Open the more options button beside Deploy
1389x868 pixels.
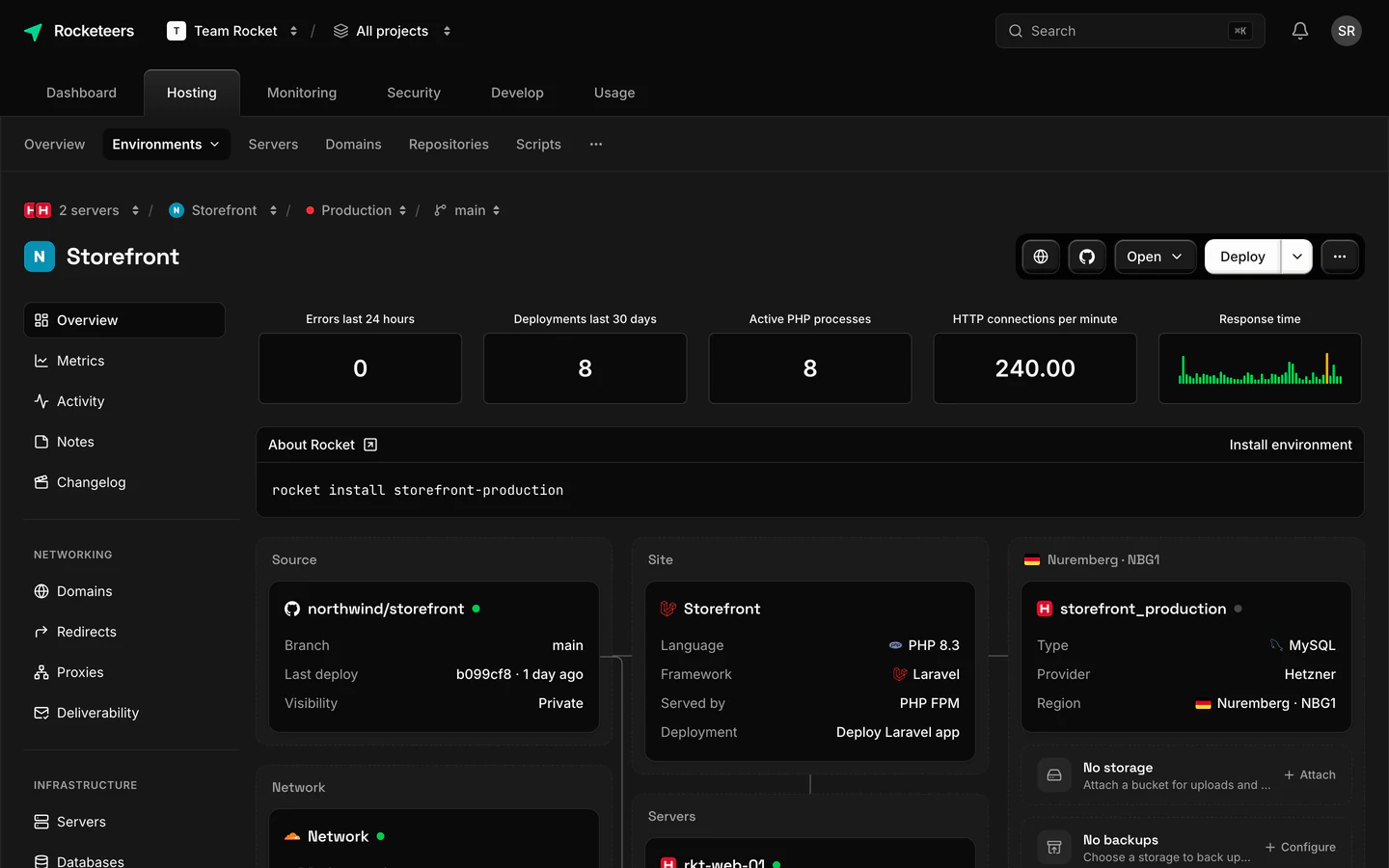tap(1340, 257)
